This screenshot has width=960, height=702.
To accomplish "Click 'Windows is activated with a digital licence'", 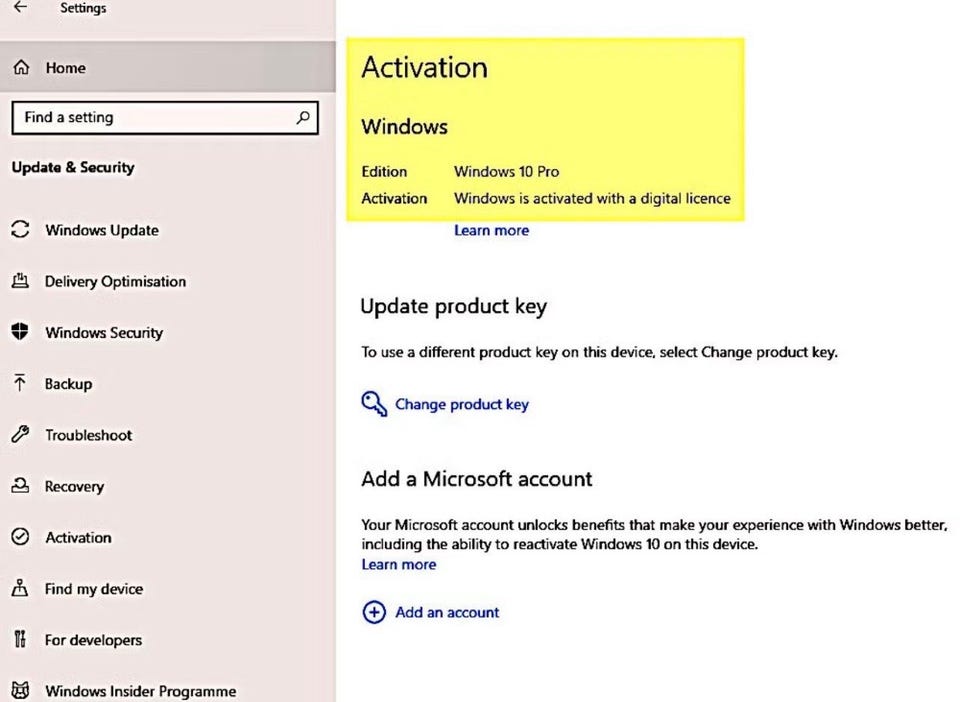I will point(592,198).
